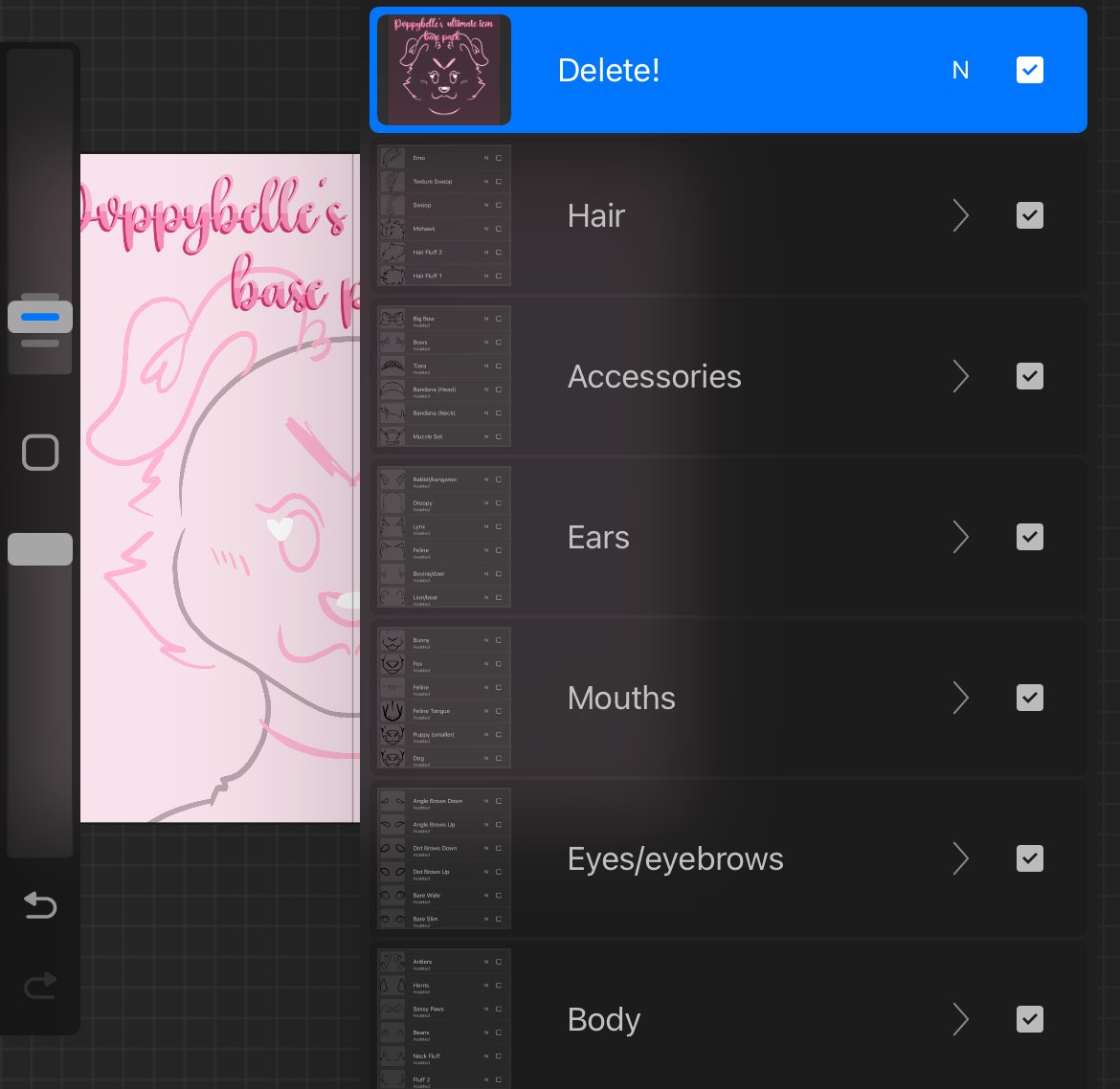Screen dimensions: 1120x1089
Task: Toggle visibility of the Accessories group
Action: pyautogui.click(x=1029, y=376)
